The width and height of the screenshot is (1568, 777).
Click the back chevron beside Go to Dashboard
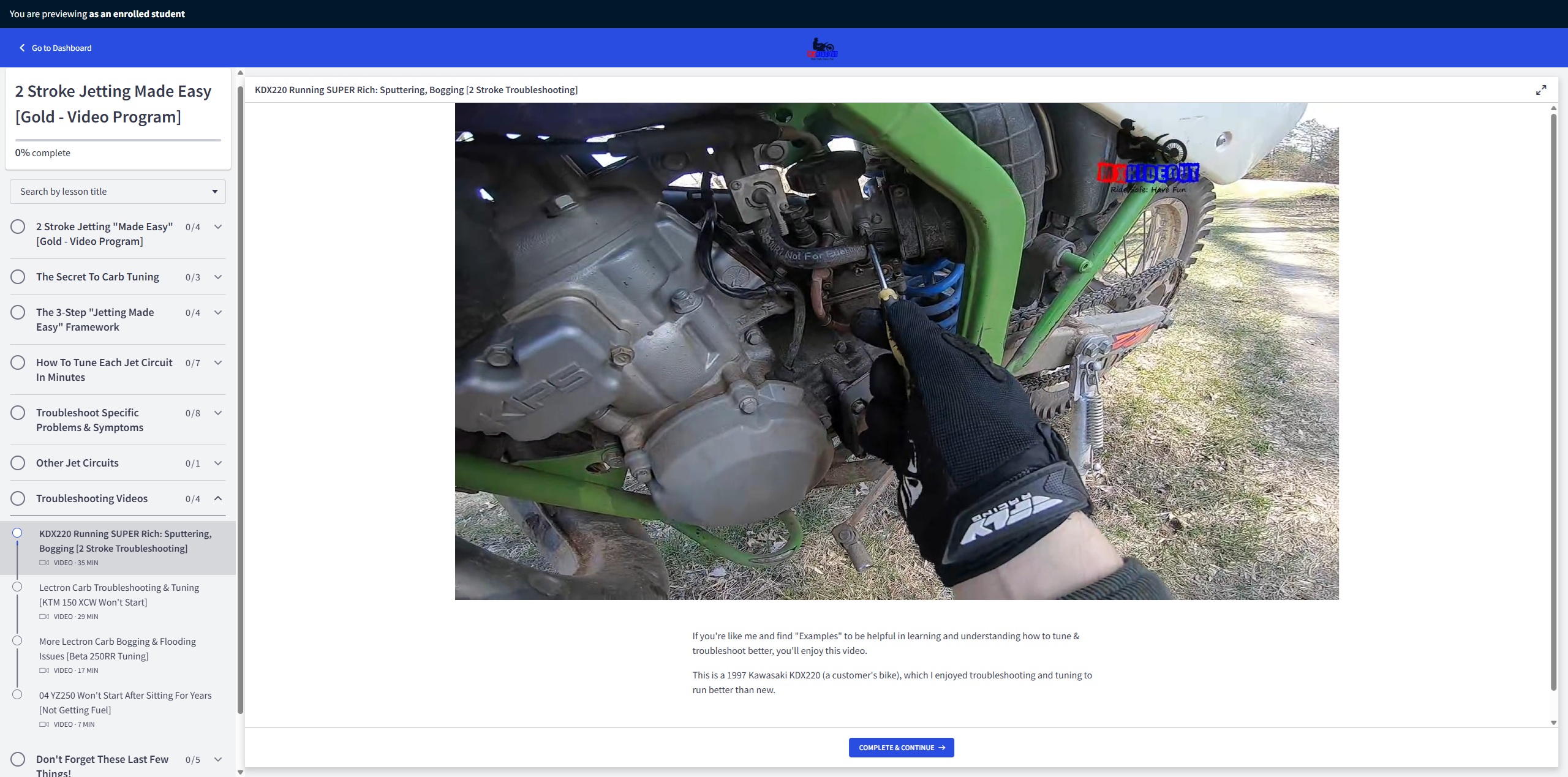22,48
